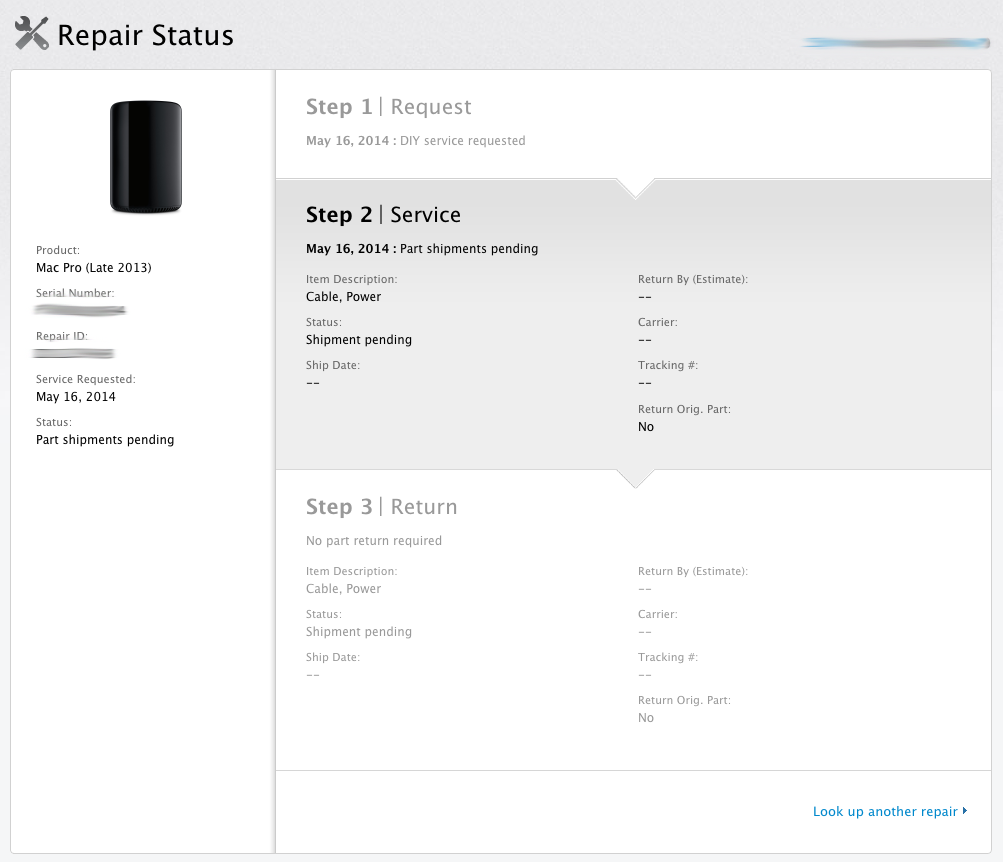Viewport: 1003px width, 862px height.
Task: Click the blurred Serial Number value
Action: pos(80,310)
